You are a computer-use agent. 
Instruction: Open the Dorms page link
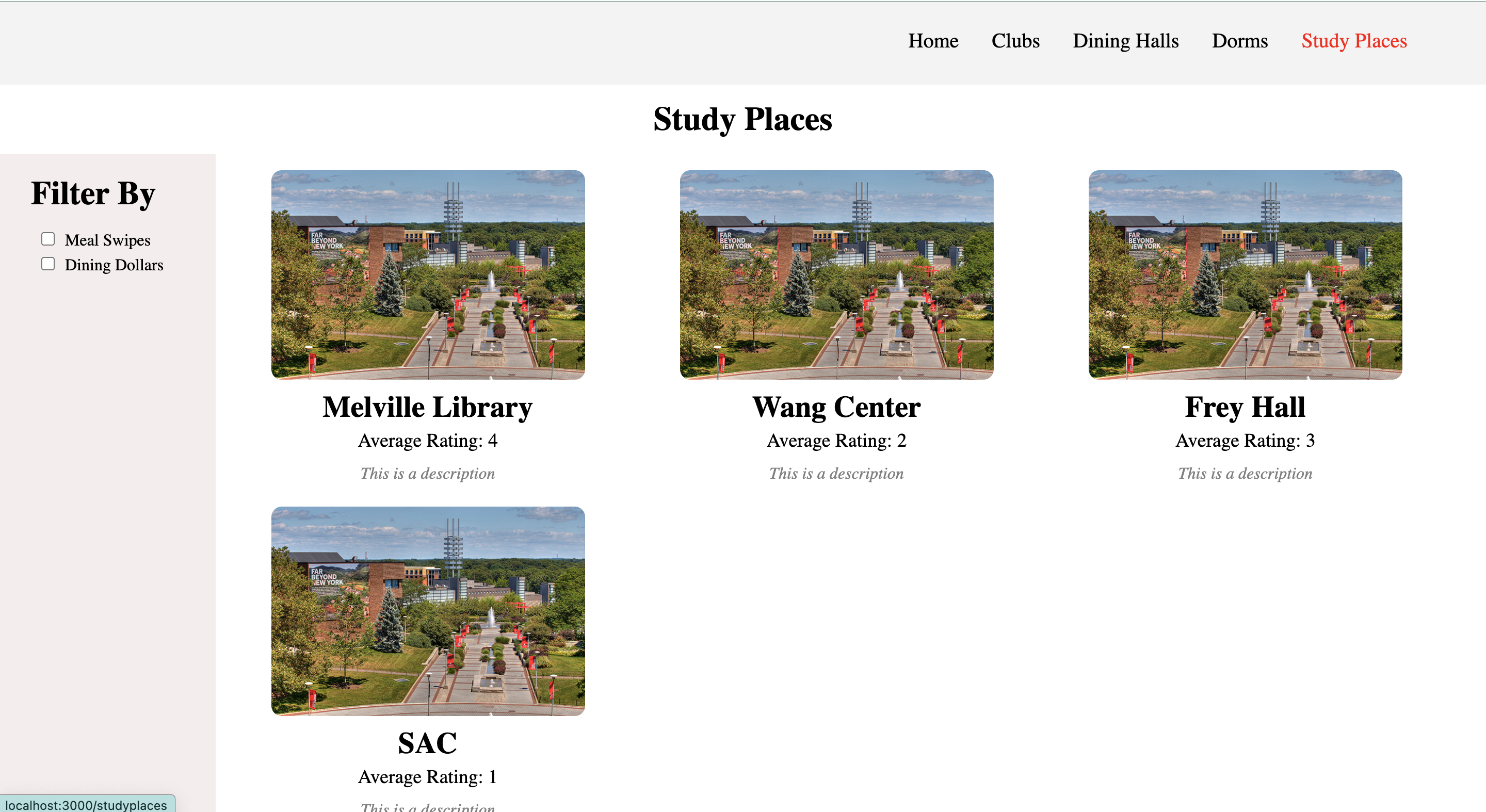coord(1239,41)
